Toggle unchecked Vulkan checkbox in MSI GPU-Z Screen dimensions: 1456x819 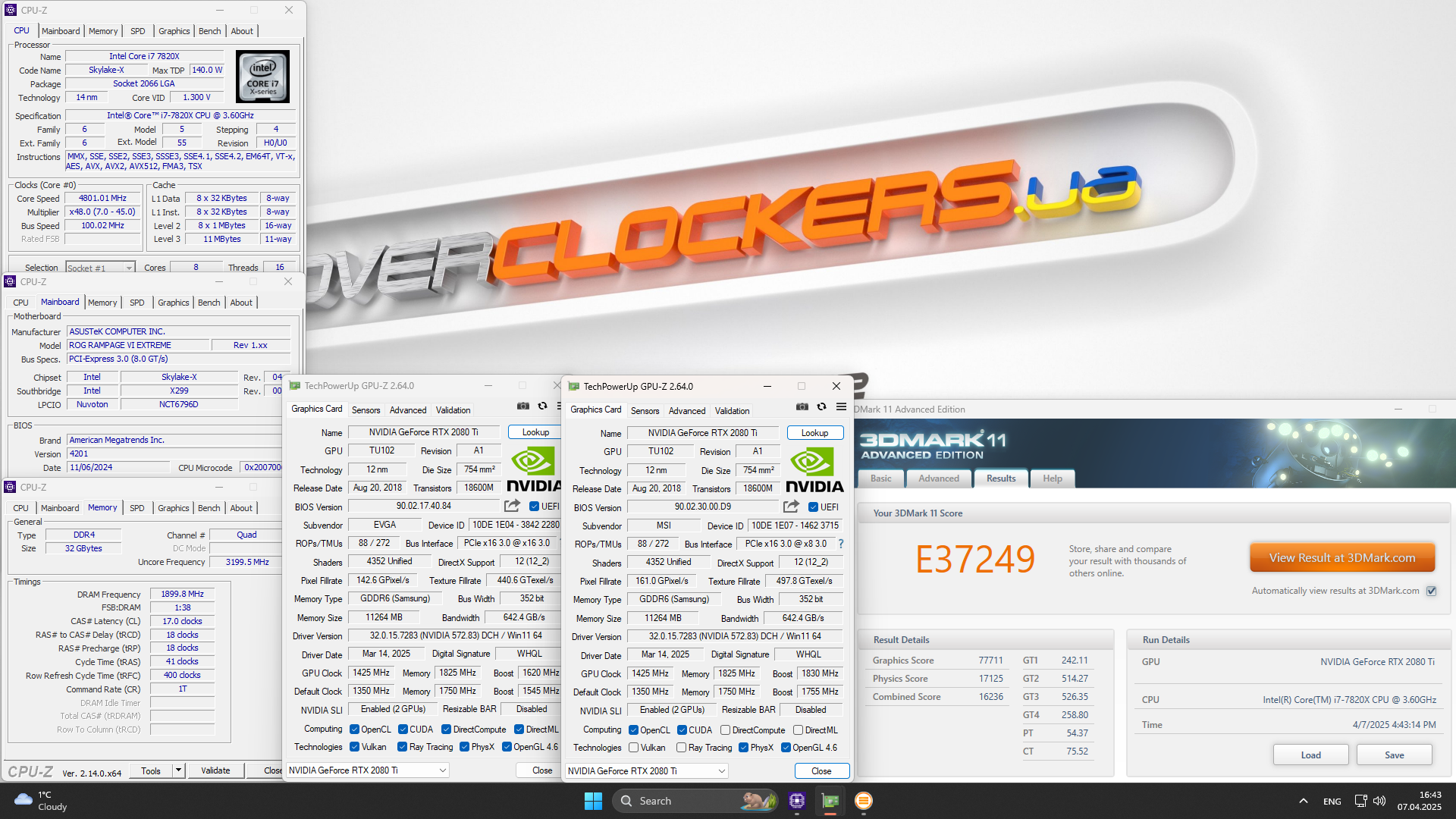(633, 748)
